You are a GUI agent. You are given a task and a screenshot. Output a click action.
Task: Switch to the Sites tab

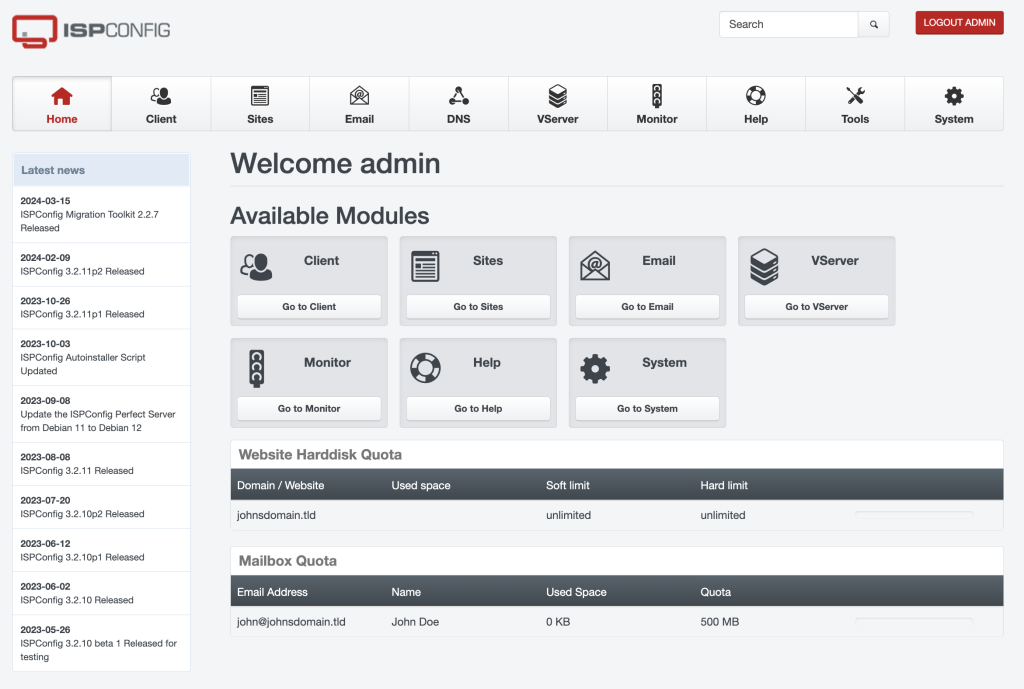point(260,104)
